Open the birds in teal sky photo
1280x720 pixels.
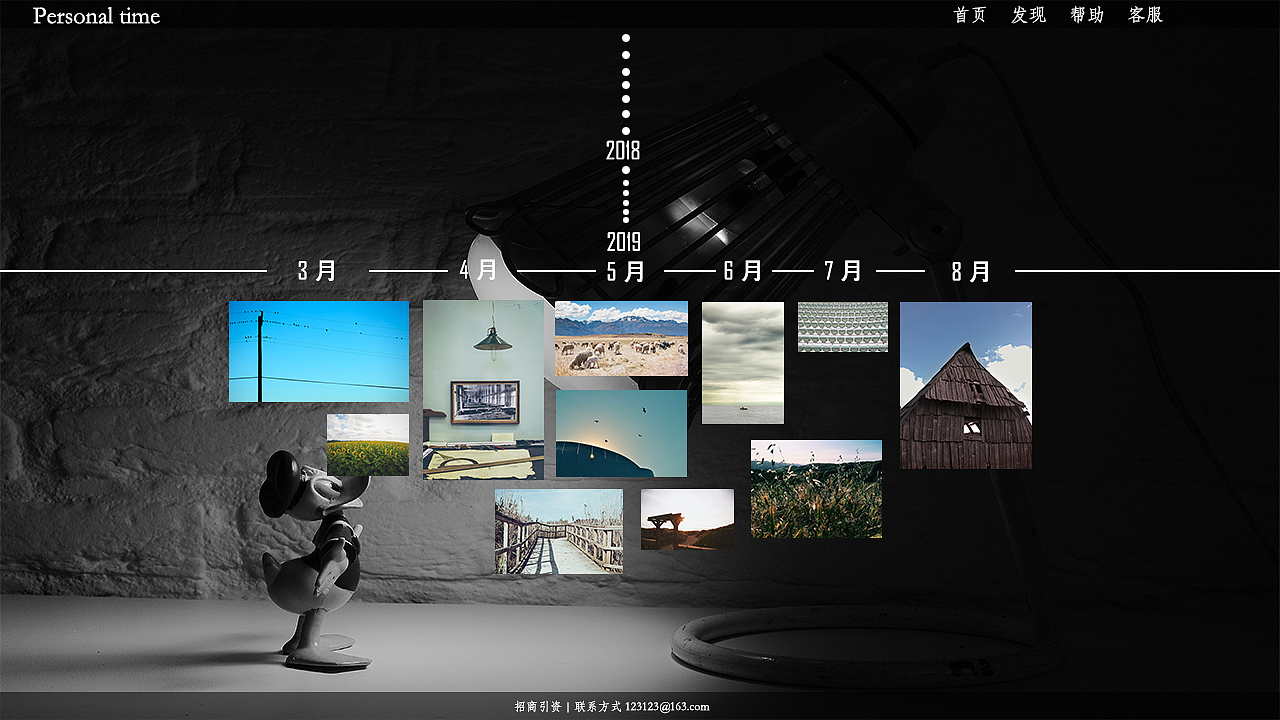click(621, 433)
